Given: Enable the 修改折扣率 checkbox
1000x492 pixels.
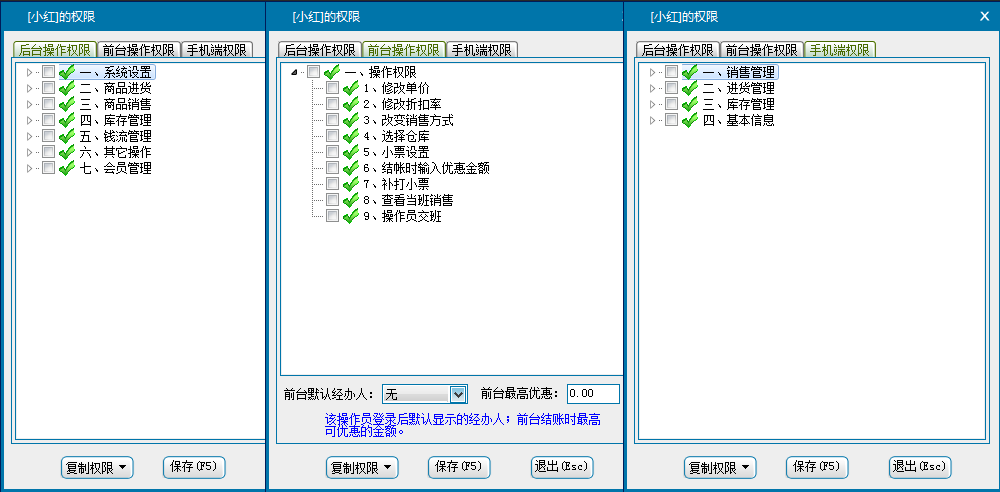Looking at the screenshot, I should pyautogui.click(x=332, y=104).
